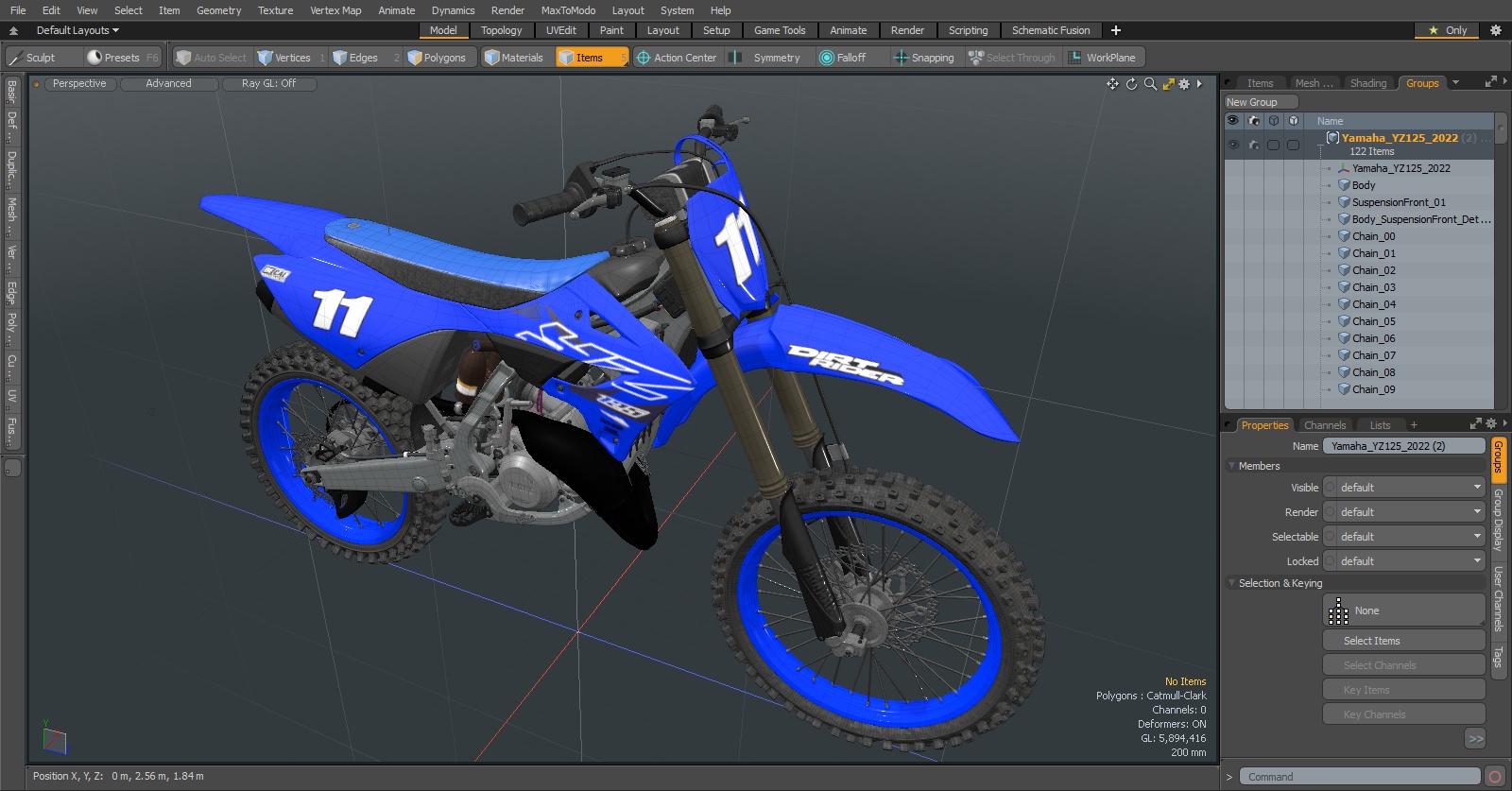The image size is (1512, 791).
Task: Maximize the Groups panel
Action: [1491, 82]
